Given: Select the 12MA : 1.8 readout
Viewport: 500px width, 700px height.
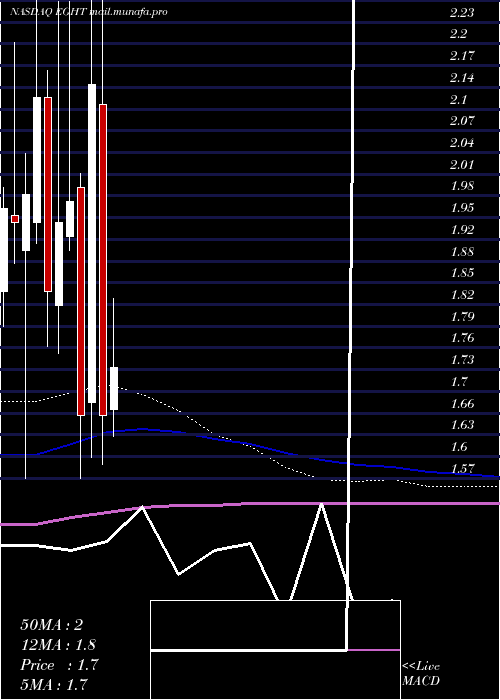Looking at the screenshot, I should [58, 645].
